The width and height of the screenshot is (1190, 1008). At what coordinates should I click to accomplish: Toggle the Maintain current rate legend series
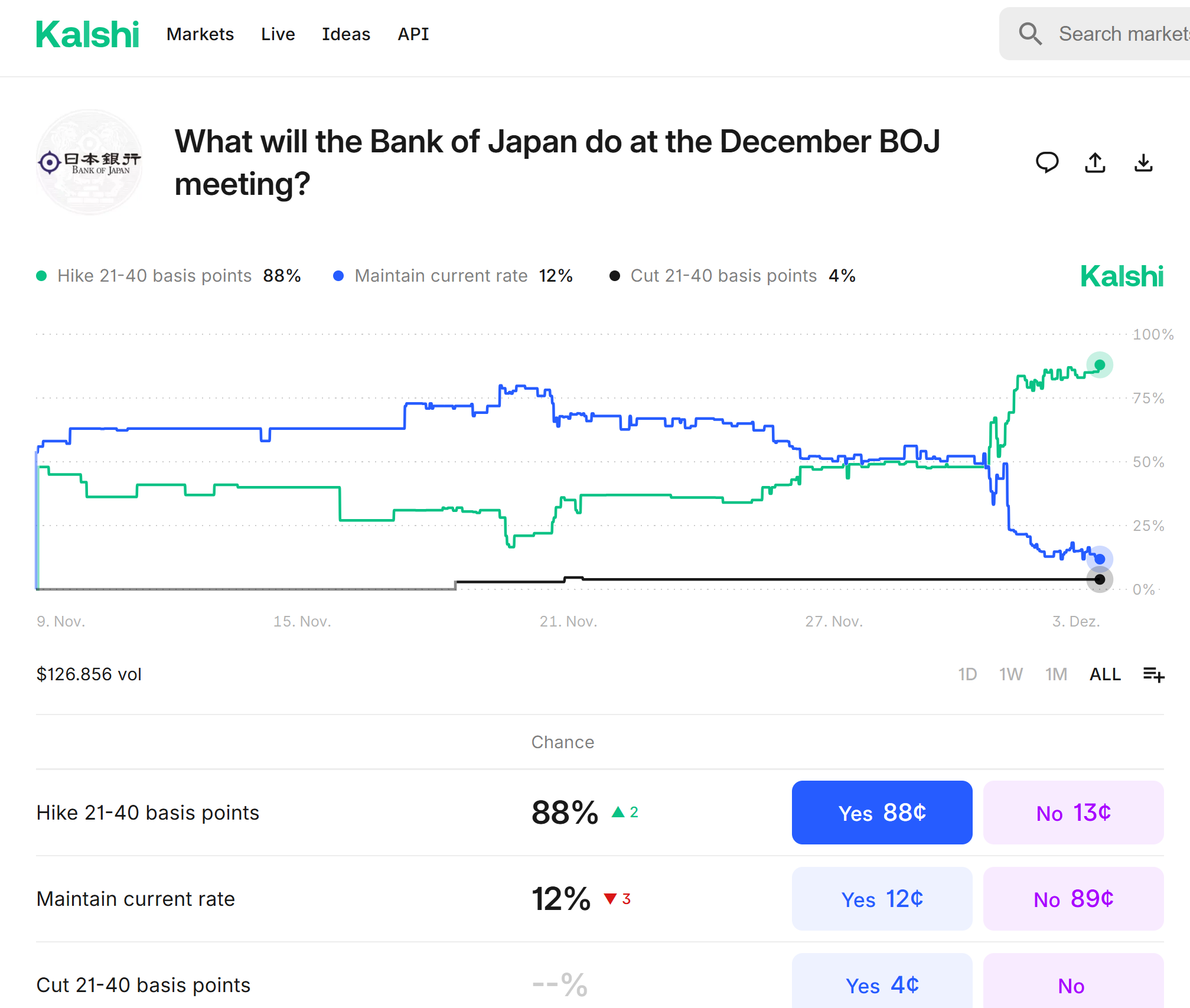point(441,276)
